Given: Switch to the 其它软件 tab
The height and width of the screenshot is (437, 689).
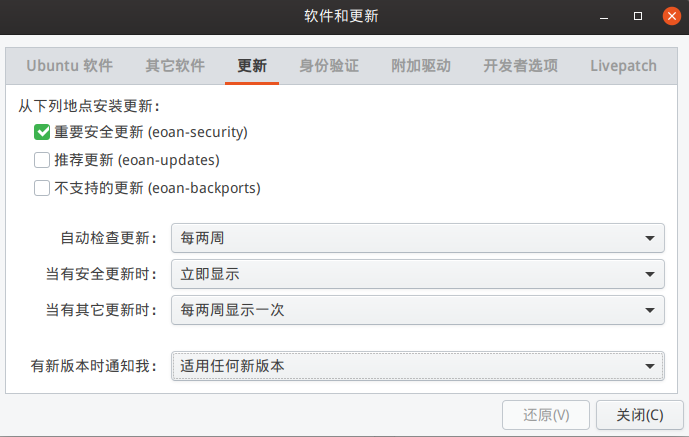Looking at the screenshot, I should click(175, 66).
